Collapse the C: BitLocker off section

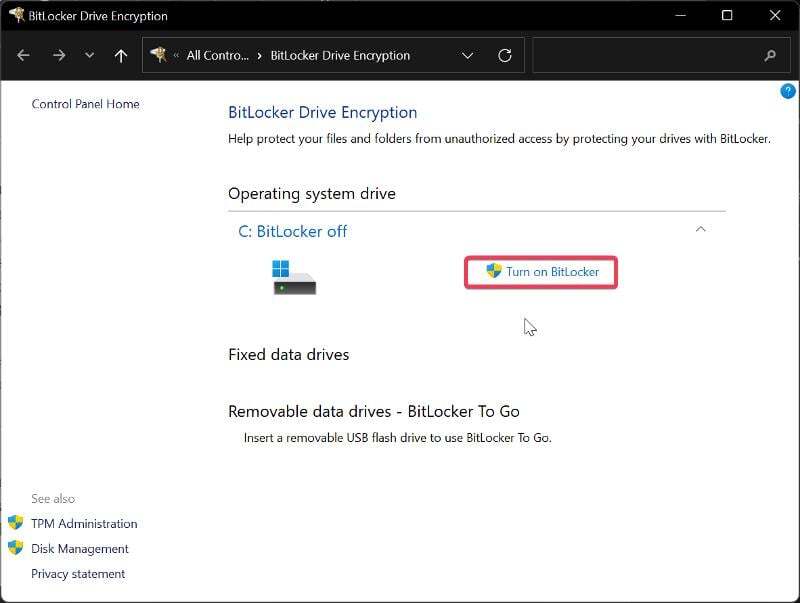(x=701, y=229)
